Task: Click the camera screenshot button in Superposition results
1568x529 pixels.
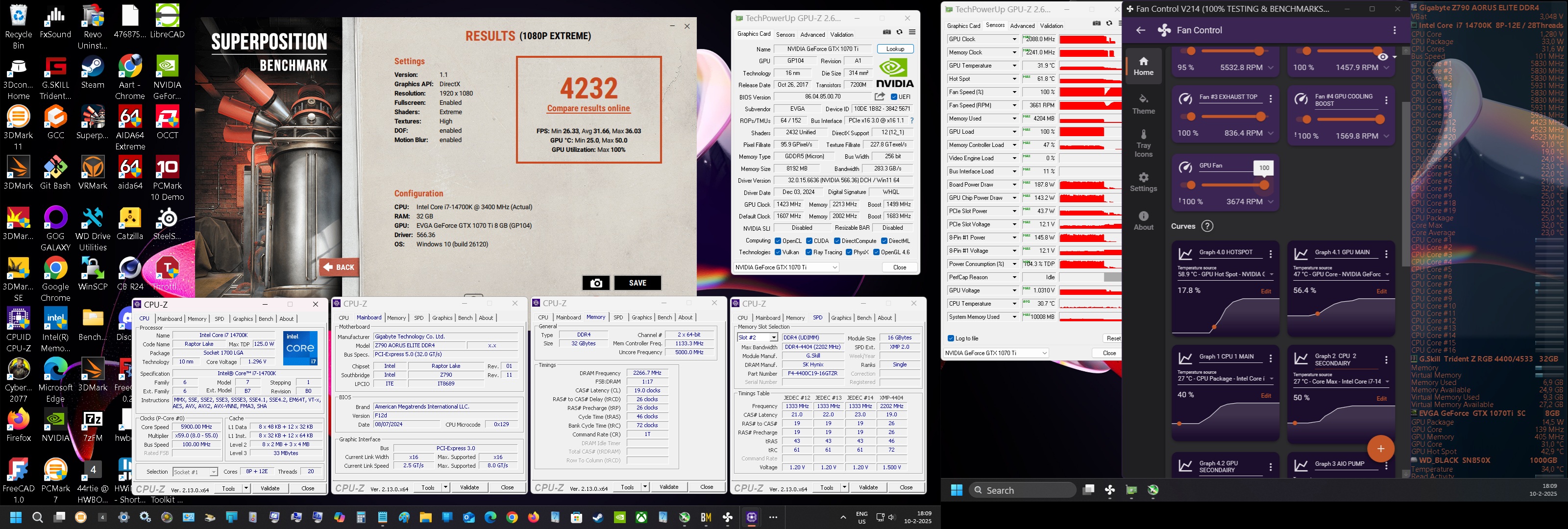Action: (596, 283)
